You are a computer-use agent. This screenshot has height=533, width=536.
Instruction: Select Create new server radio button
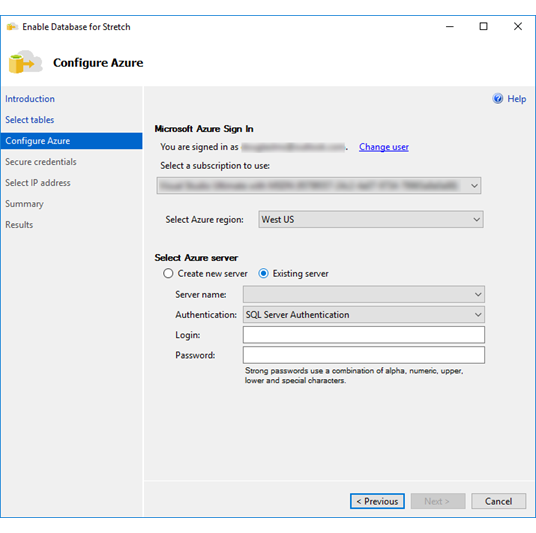point(168,274)
